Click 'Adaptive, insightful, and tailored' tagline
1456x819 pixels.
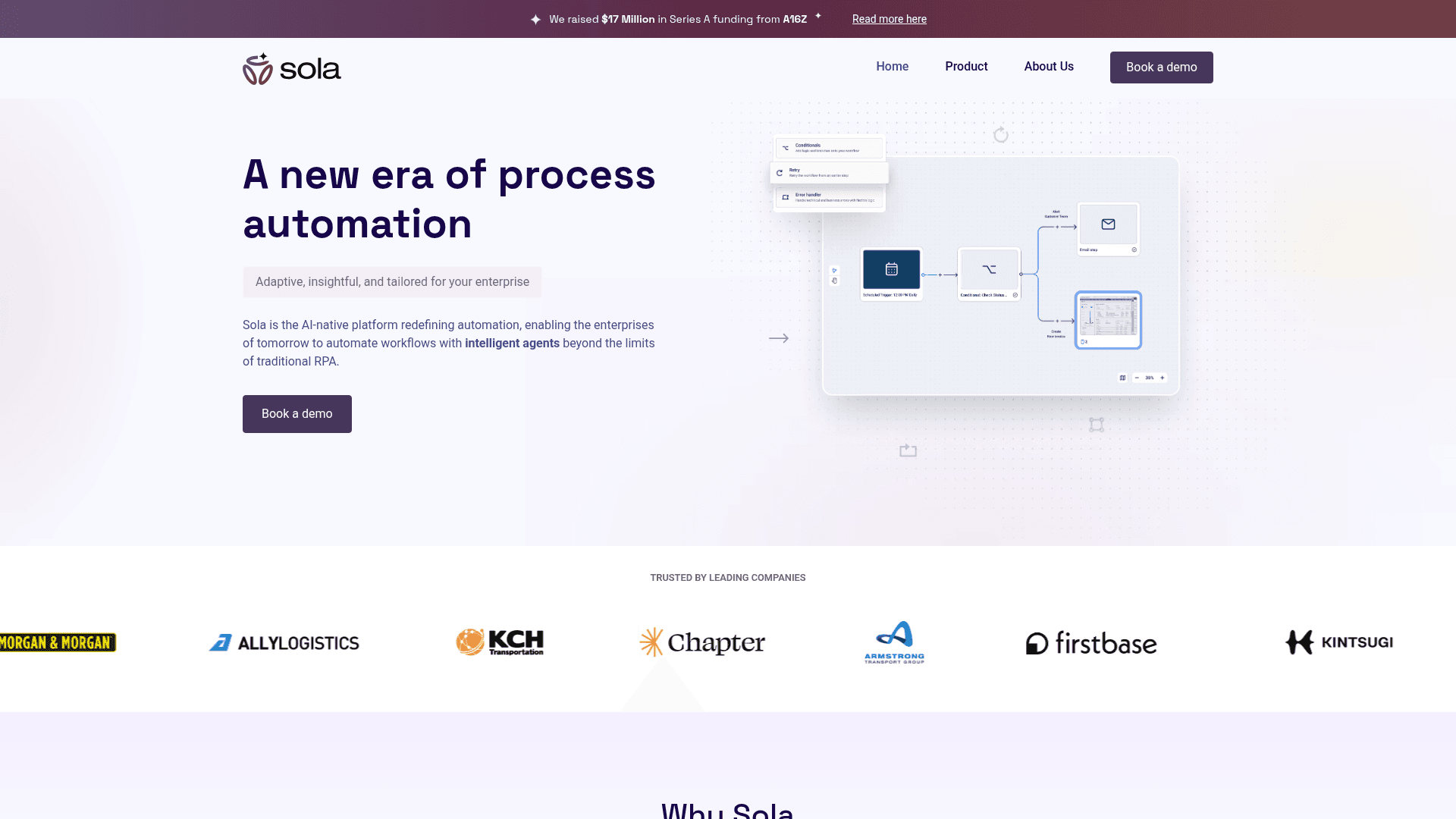click(x=392, y=282)
